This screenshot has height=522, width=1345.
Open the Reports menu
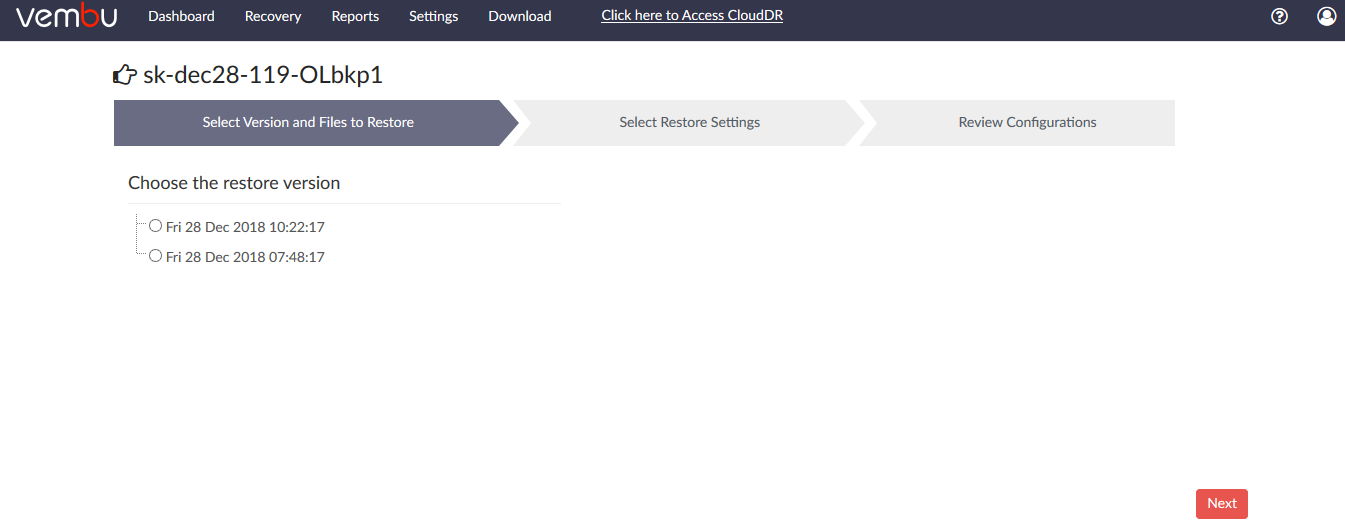pyautogui.click(x=355, y=16)
